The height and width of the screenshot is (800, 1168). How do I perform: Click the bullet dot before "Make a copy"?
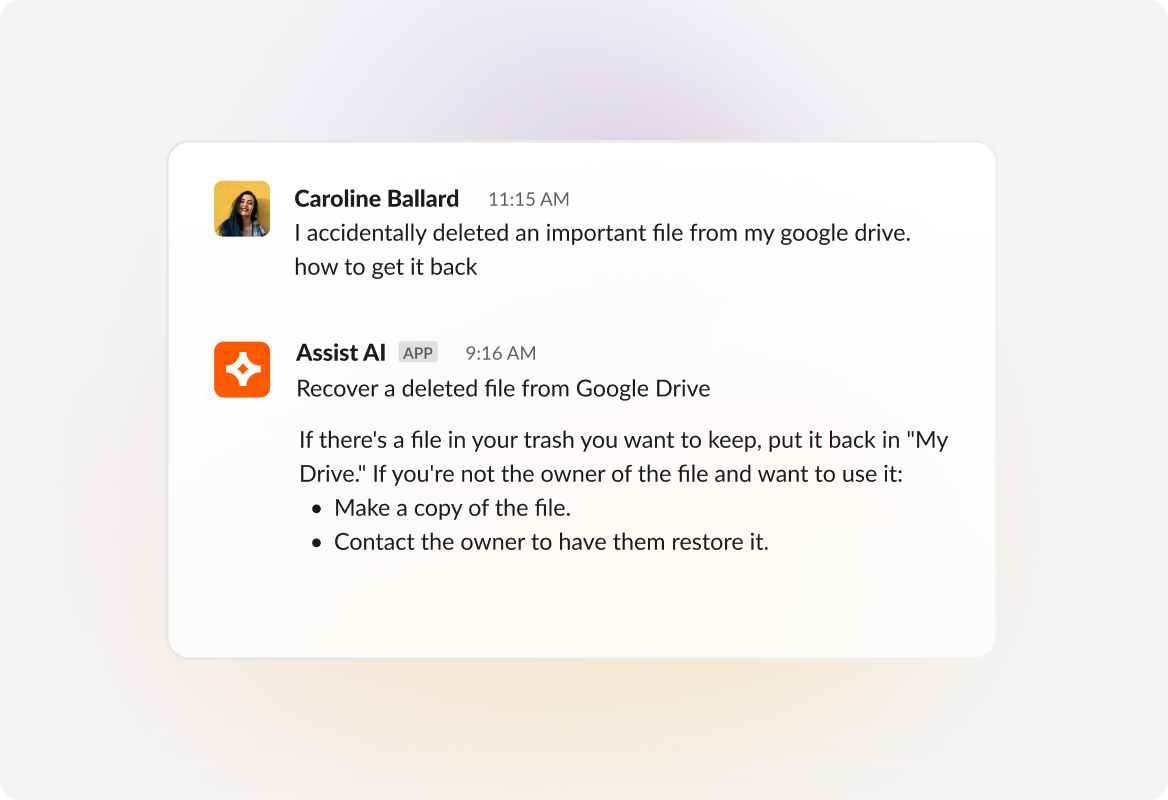point(317,509)
